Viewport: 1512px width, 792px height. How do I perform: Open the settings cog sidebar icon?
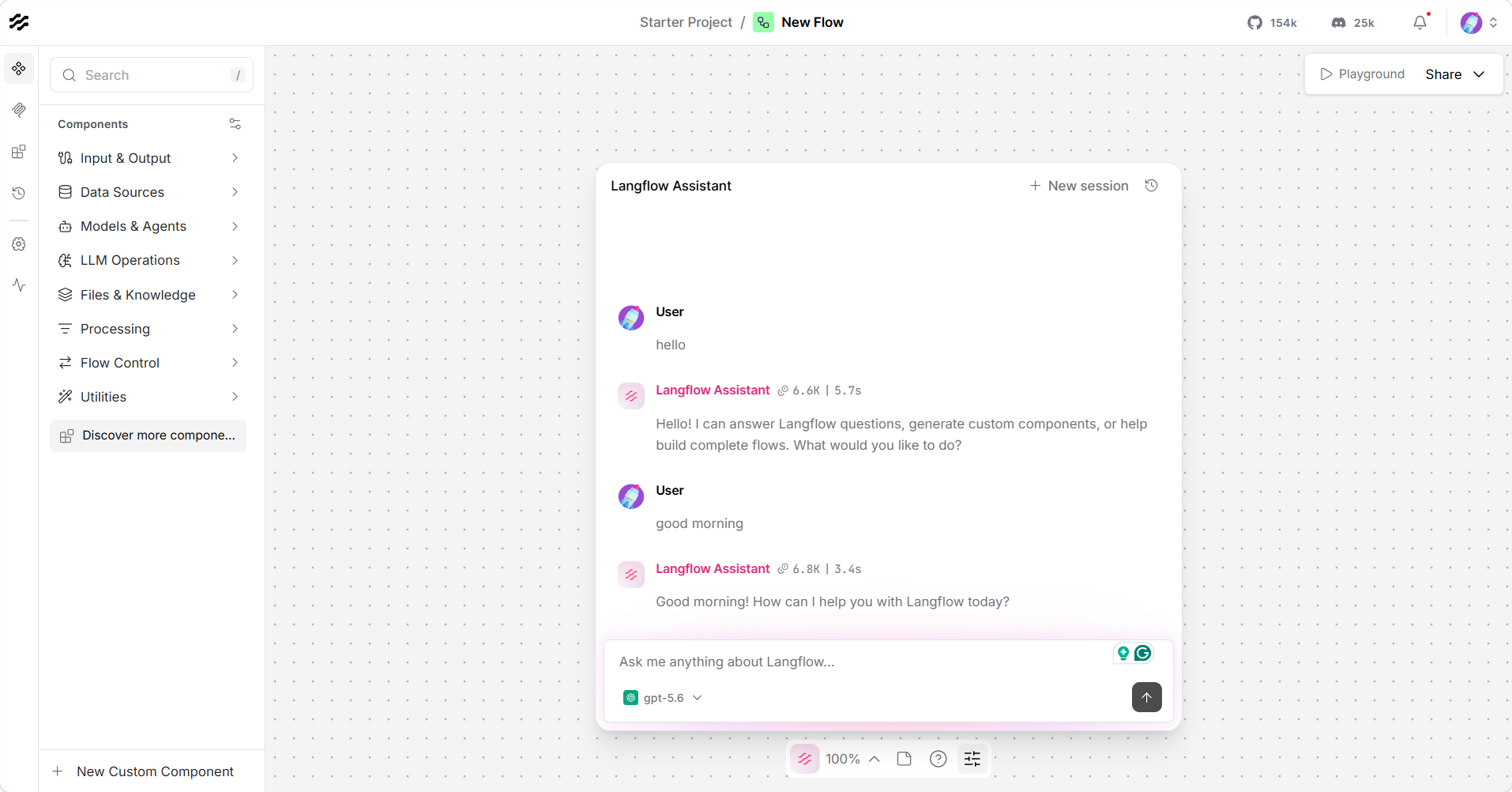coord(19,244)
